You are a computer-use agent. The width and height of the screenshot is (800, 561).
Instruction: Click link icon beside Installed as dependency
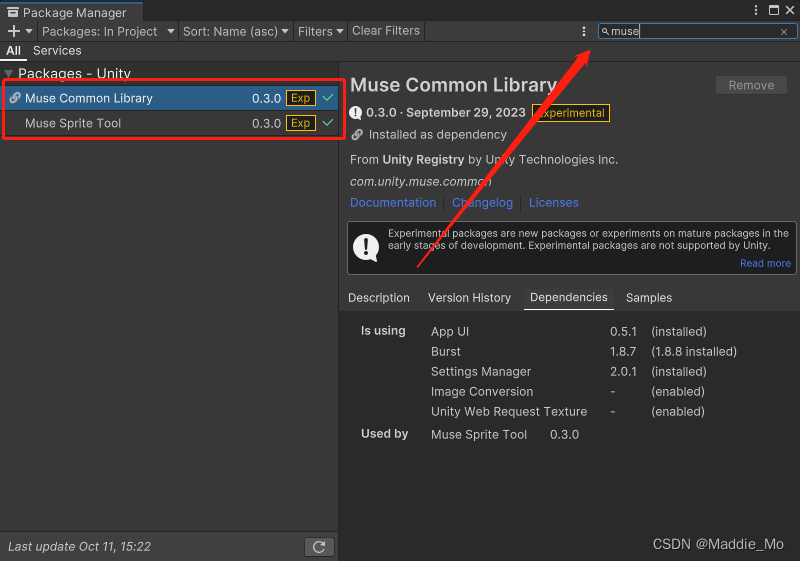click(357, 135)
